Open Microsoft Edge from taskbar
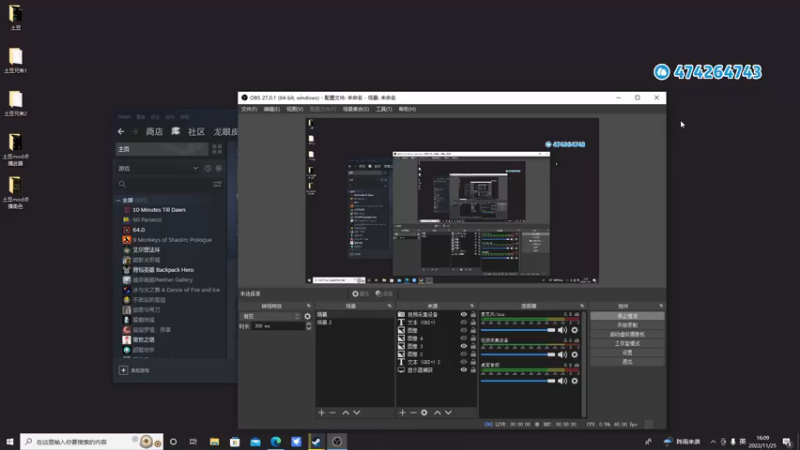 (x=276, y=441)
